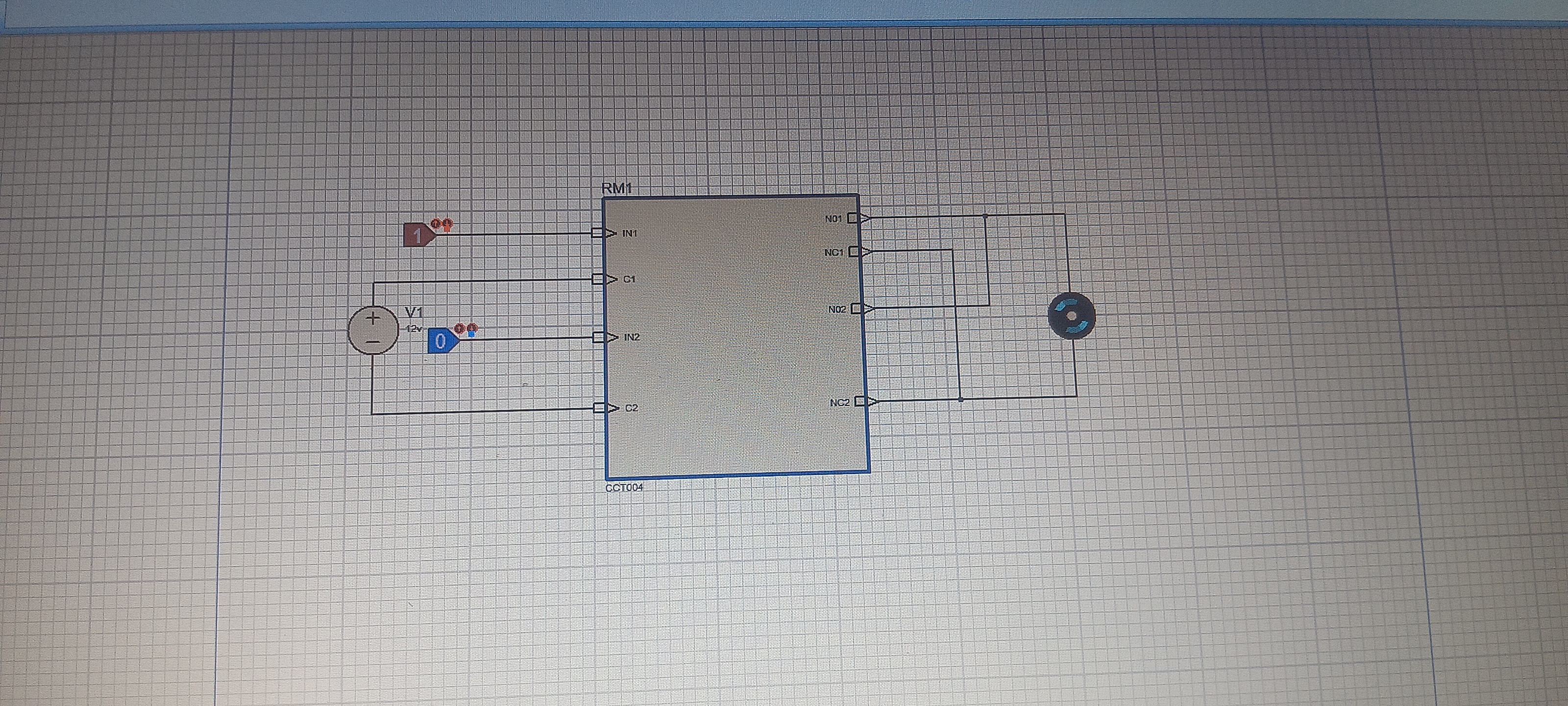The height and width of the screenshot is (706, 1568).
Task: Click up-arrow actuator above logic state 1
Action: tap(436, 224)
